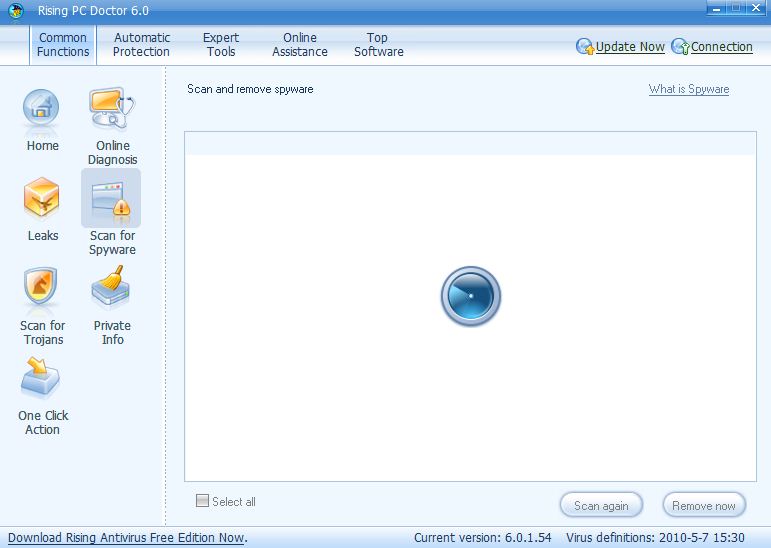Viewport: 771px width, 548px height.
Task: Open Private Info cleaner icon
Action: [111, 288]
